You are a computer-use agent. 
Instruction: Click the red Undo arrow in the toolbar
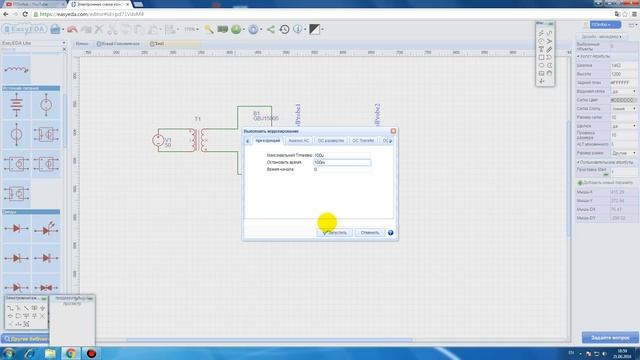pos(72,29)
